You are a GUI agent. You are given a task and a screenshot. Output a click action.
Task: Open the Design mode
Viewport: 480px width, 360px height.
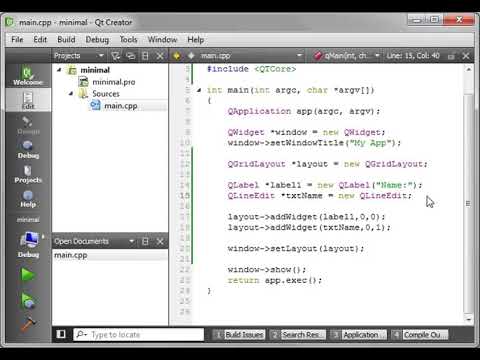[x=28, y=125]
